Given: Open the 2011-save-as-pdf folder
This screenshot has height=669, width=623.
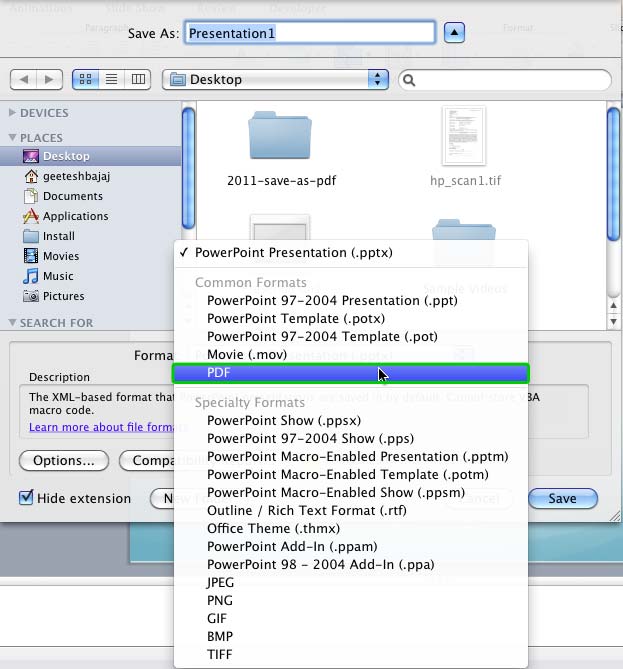Looking at the screenshot, I should (x=280, y=136).
